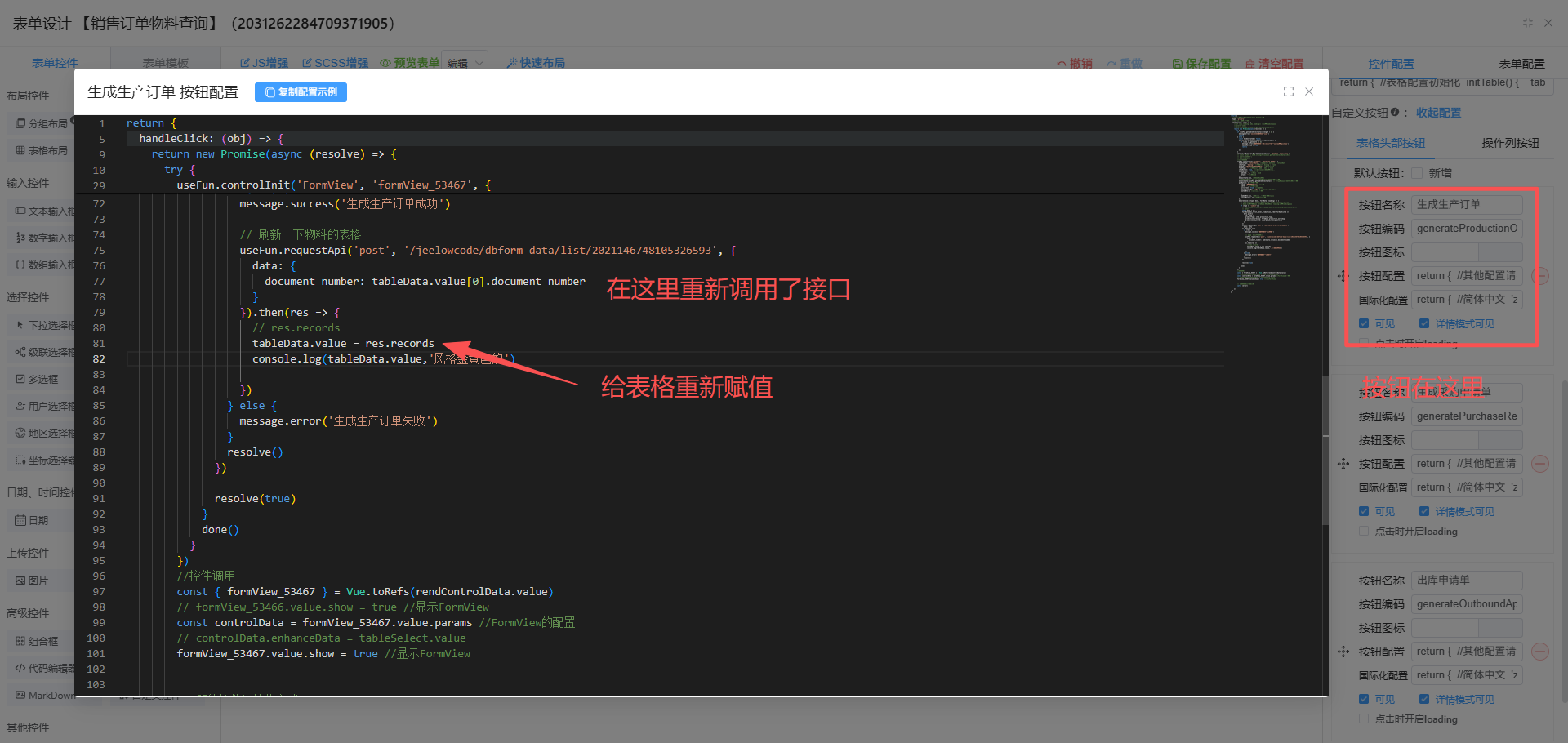
Task: Switch to 操作列按钮 tab
Action: coord(1510,143)
